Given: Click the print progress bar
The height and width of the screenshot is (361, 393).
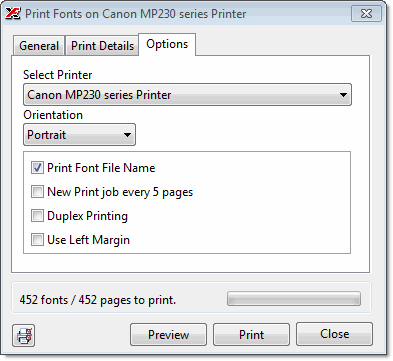Looking at the screenshot, I should (x=294, y=298).
